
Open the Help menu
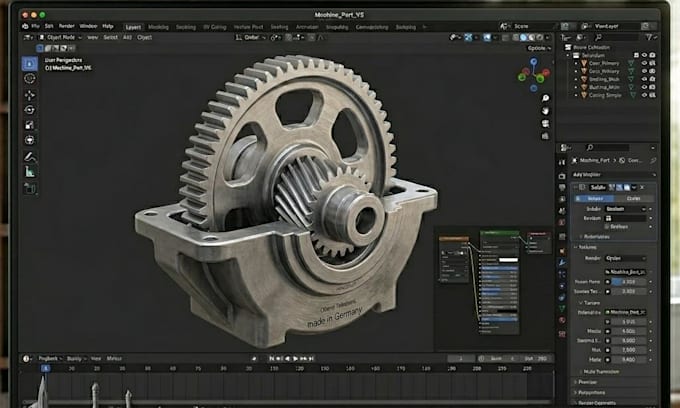[x=108, y=26]
